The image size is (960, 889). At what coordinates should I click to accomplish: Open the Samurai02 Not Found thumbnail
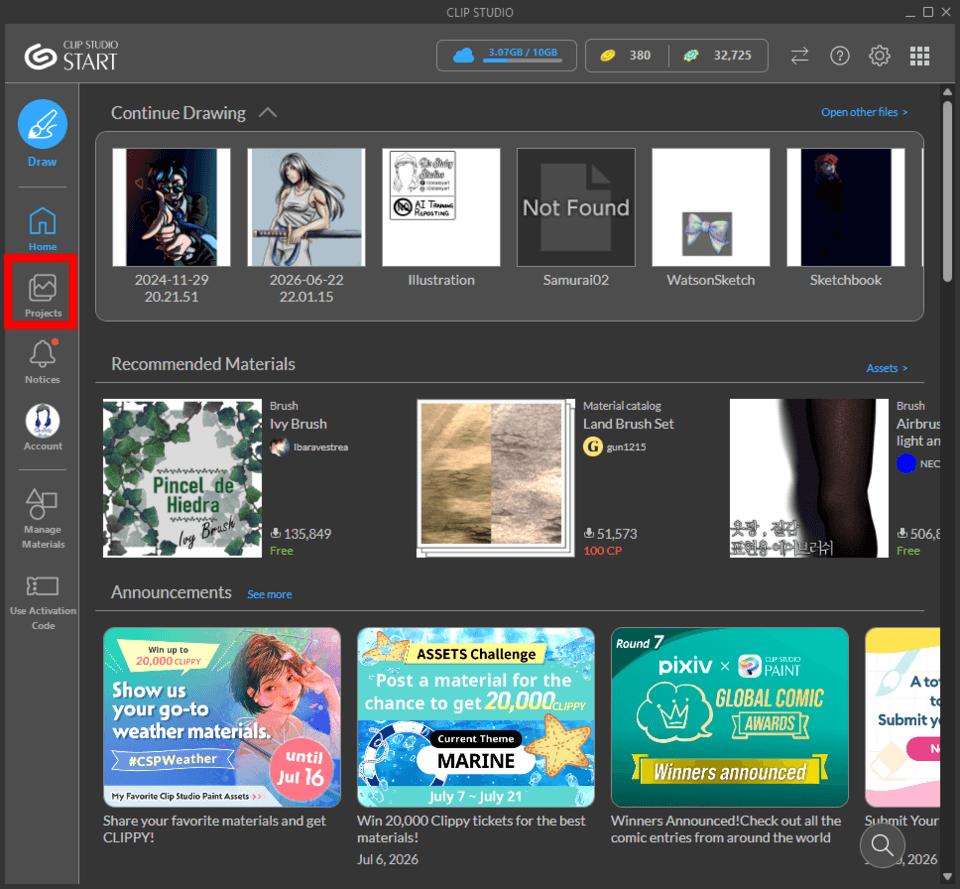click(x=576, y=207)
